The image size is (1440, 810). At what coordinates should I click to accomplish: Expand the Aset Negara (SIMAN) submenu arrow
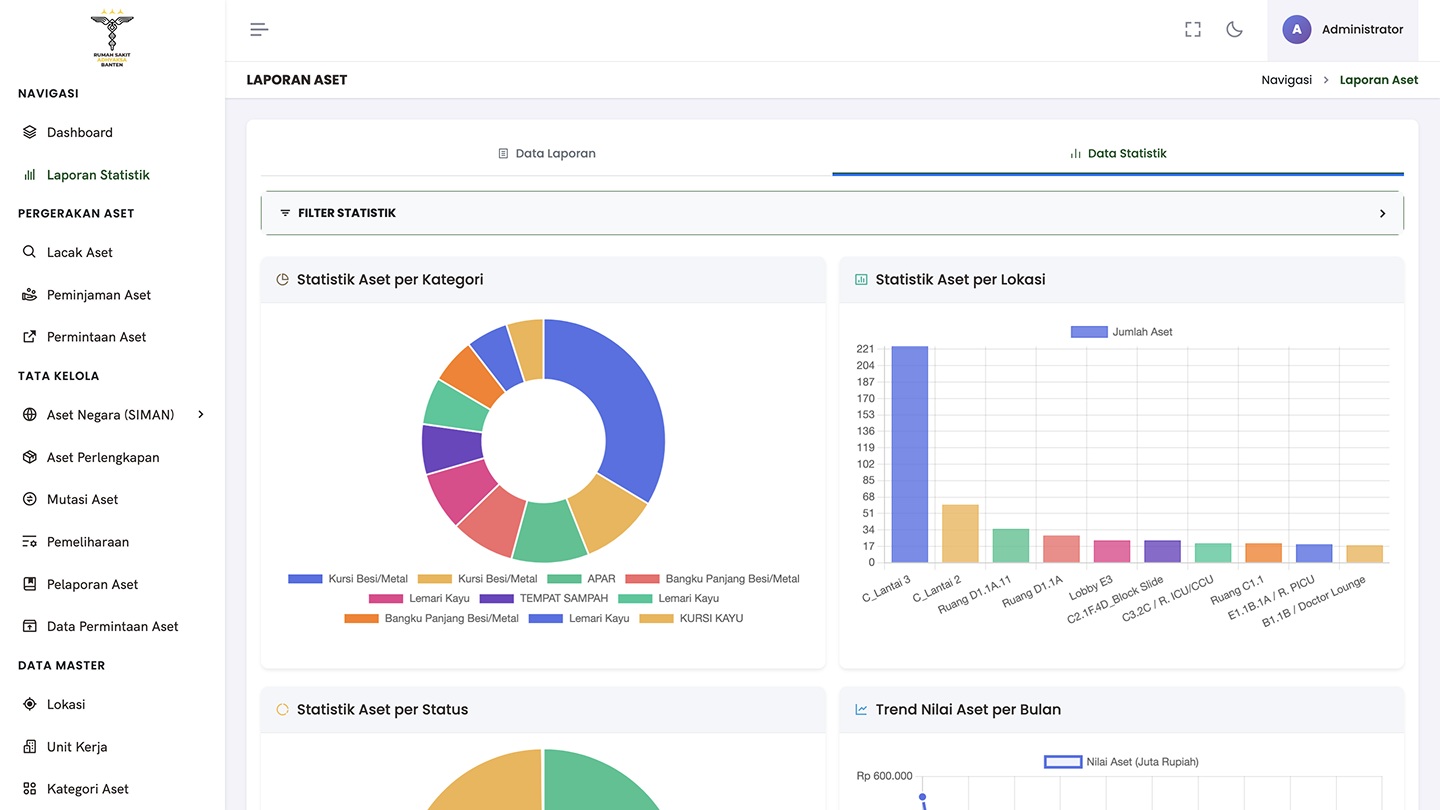pos(201,414)
